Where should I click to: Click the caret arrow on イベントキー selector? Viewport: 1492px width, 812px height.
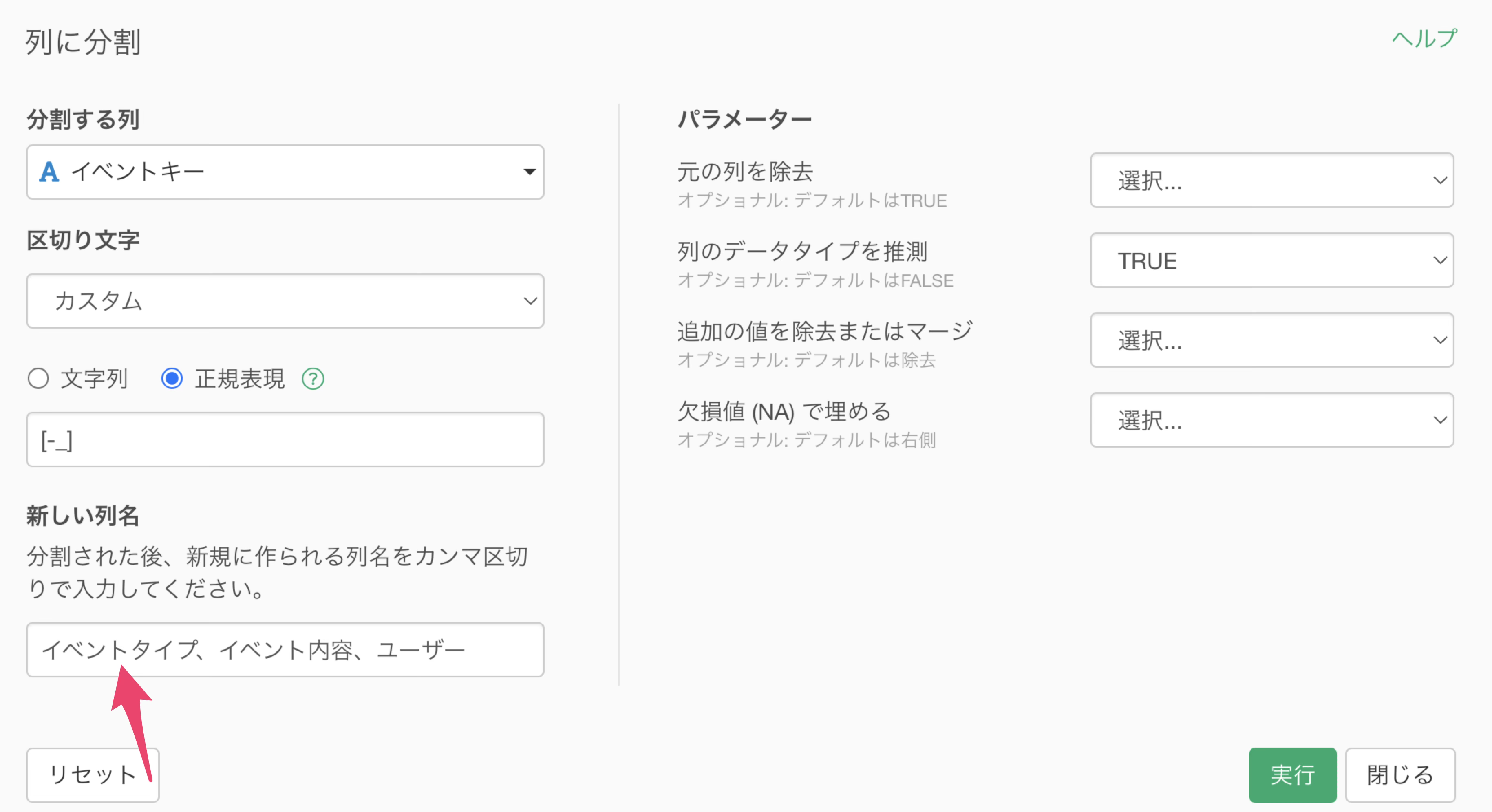(529, 172)
